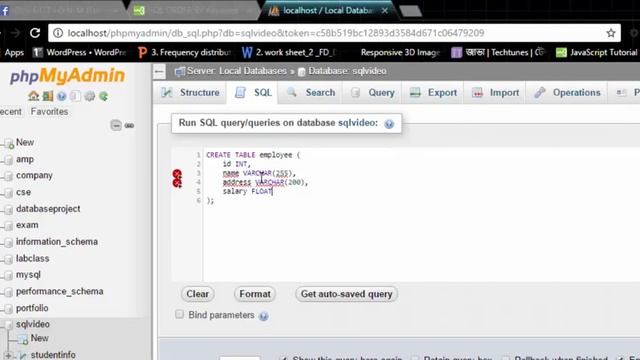Expand the studentinfo table node

point(8,355)
